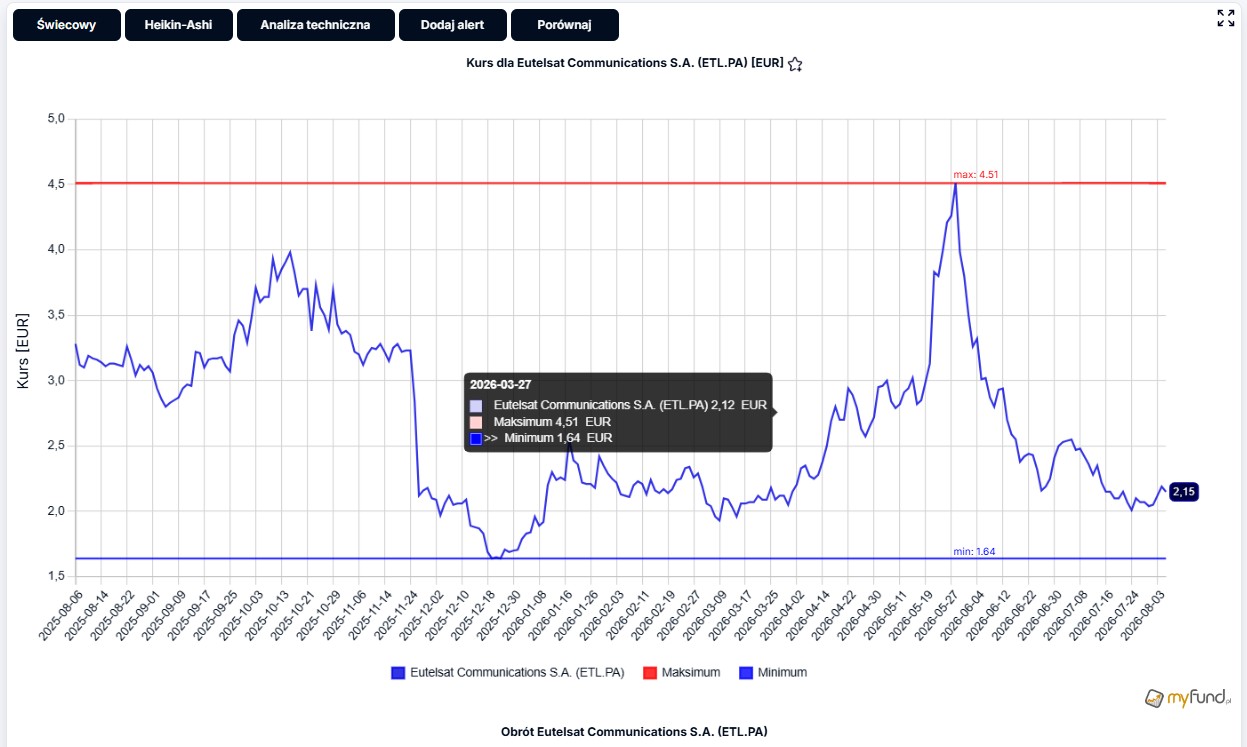Click the chart title Kurs dla Eutelsat Communications
The height and width of the screenshot is (747, 1247).
click(x=625, y=63)
